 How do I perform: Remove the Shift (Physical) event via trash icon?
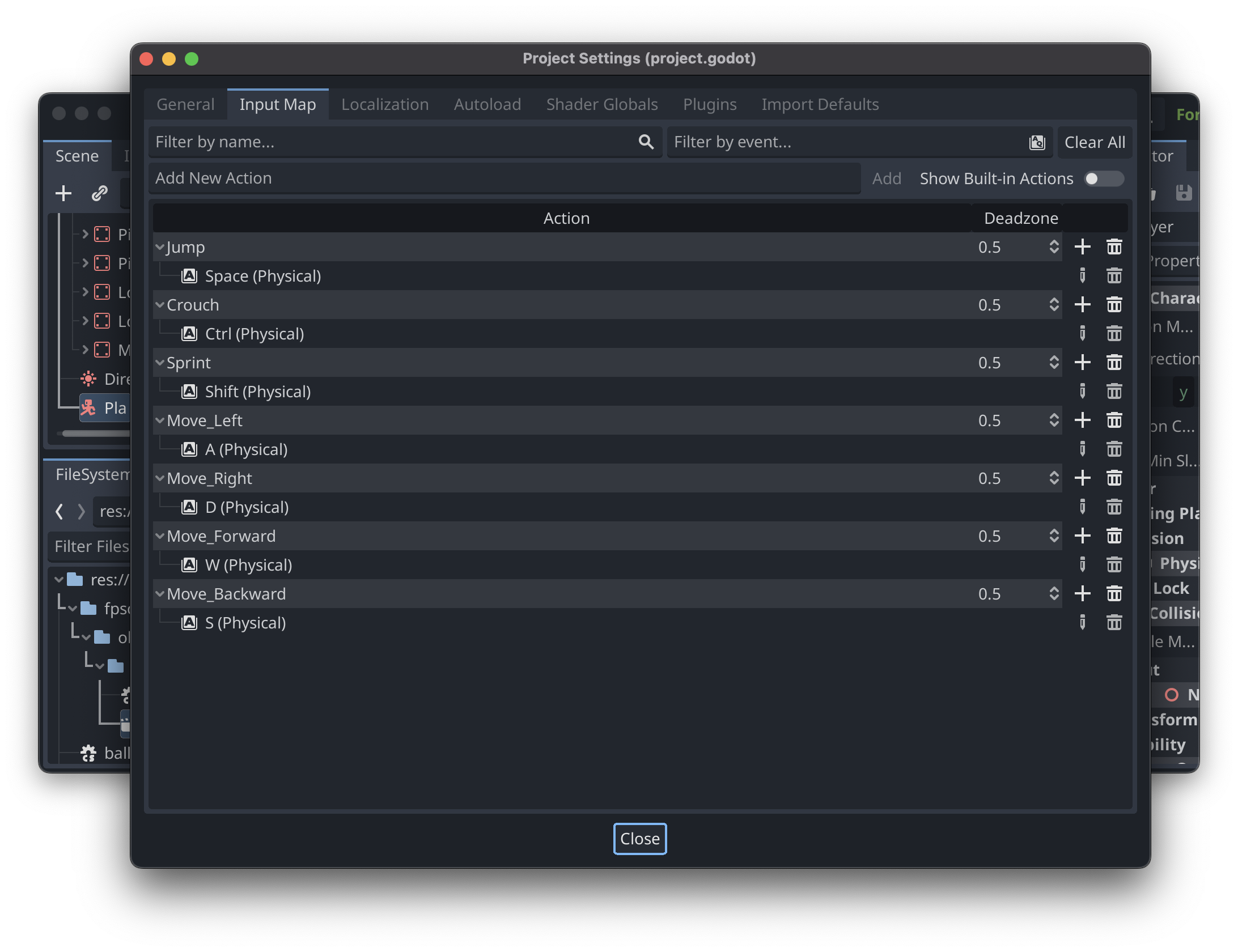pos(1114,391)
